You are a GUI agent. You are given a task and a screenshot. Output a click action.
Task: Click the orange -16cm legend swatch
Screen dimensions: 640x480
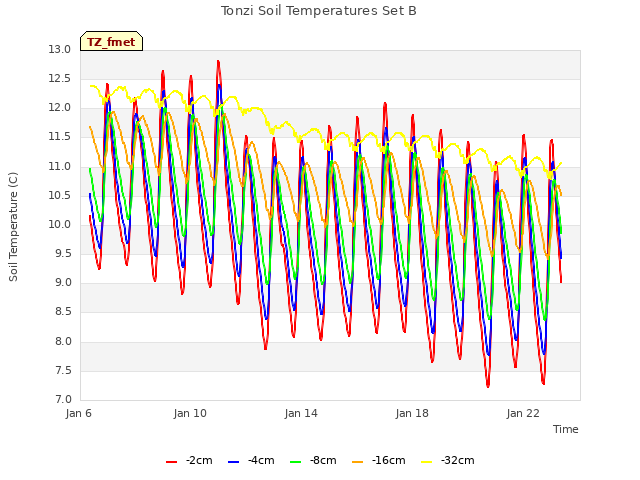click(358, 462)
